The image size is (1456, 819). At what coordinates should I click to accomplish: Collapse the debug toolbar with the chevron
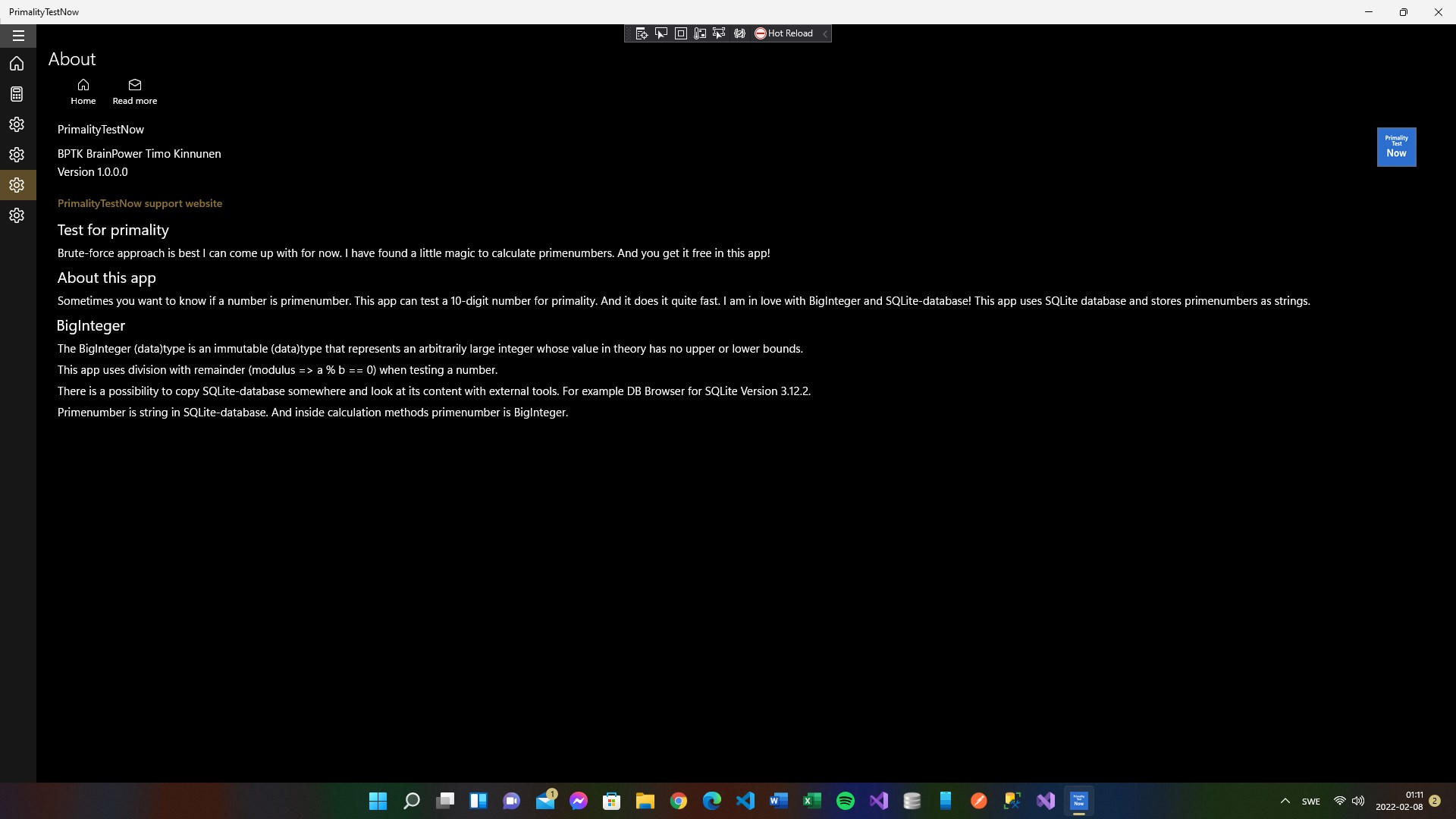click(825, 33)
